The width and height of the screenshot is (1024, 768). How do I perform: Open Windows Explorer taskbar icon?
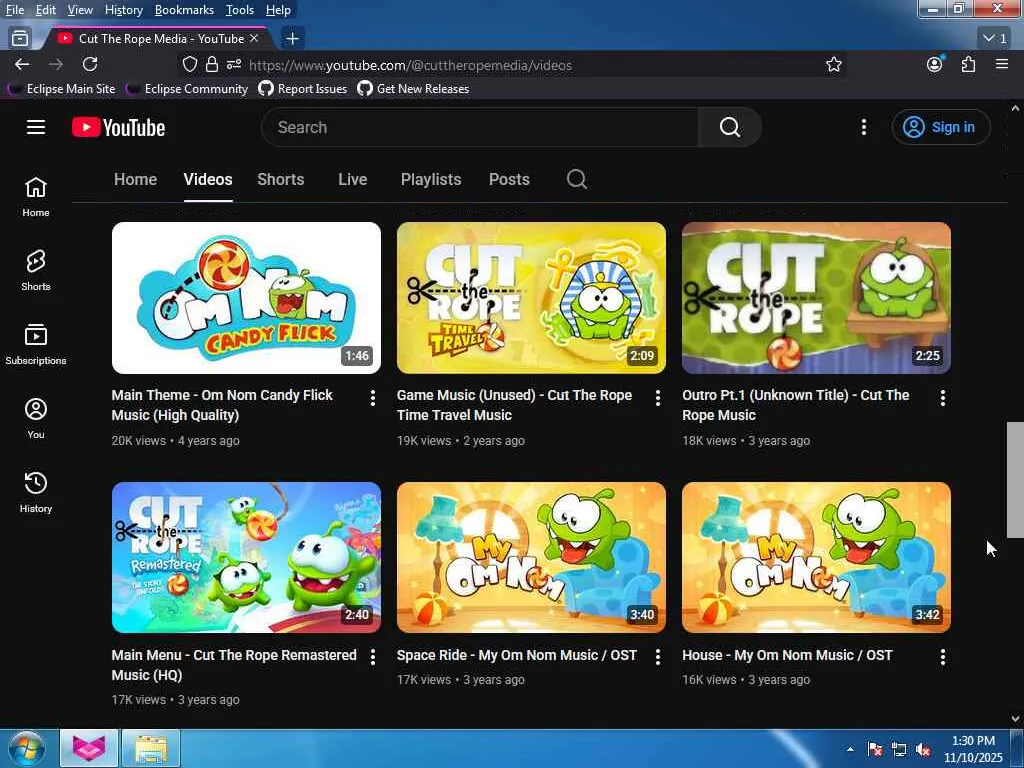[152, 748]
